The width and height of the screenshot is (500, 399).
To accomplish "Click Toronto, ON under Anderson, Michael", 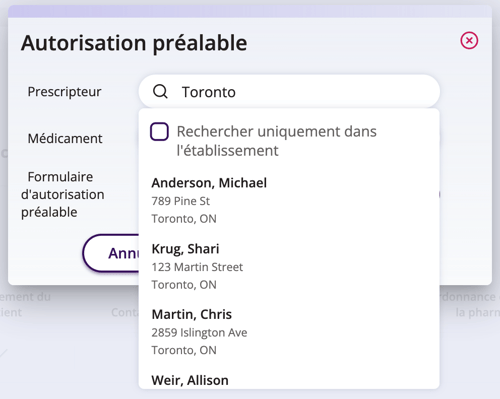I will pos(184,219).
